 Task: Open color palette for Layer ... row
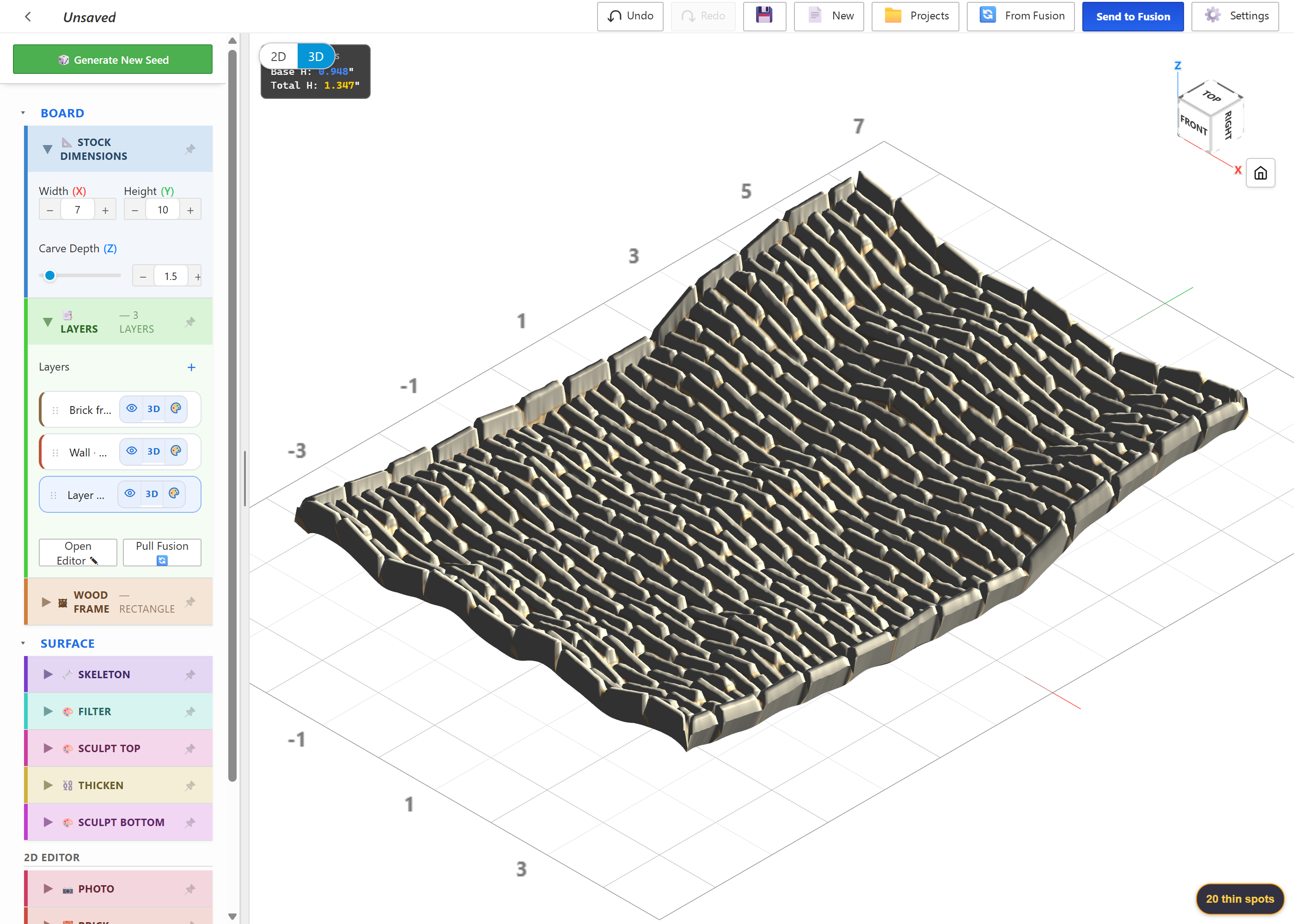click(174, 493)
